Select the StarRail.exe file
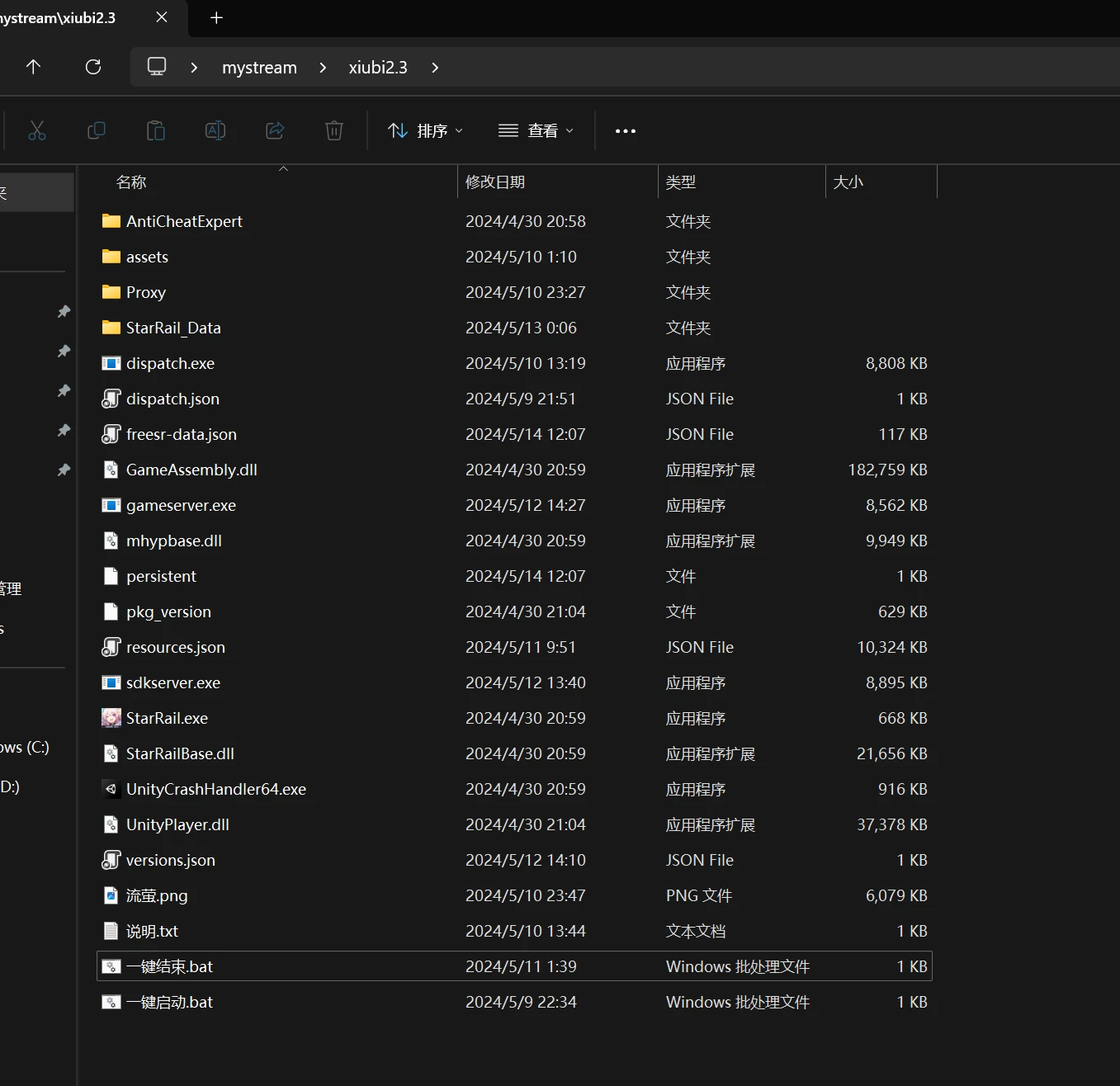This screenshot has height=1086, width=1120. [x=167, y=718]
